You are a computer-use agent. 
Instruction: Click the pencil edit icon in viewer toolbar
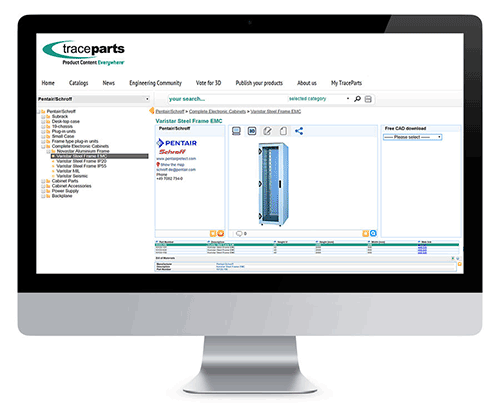point(268,131)
